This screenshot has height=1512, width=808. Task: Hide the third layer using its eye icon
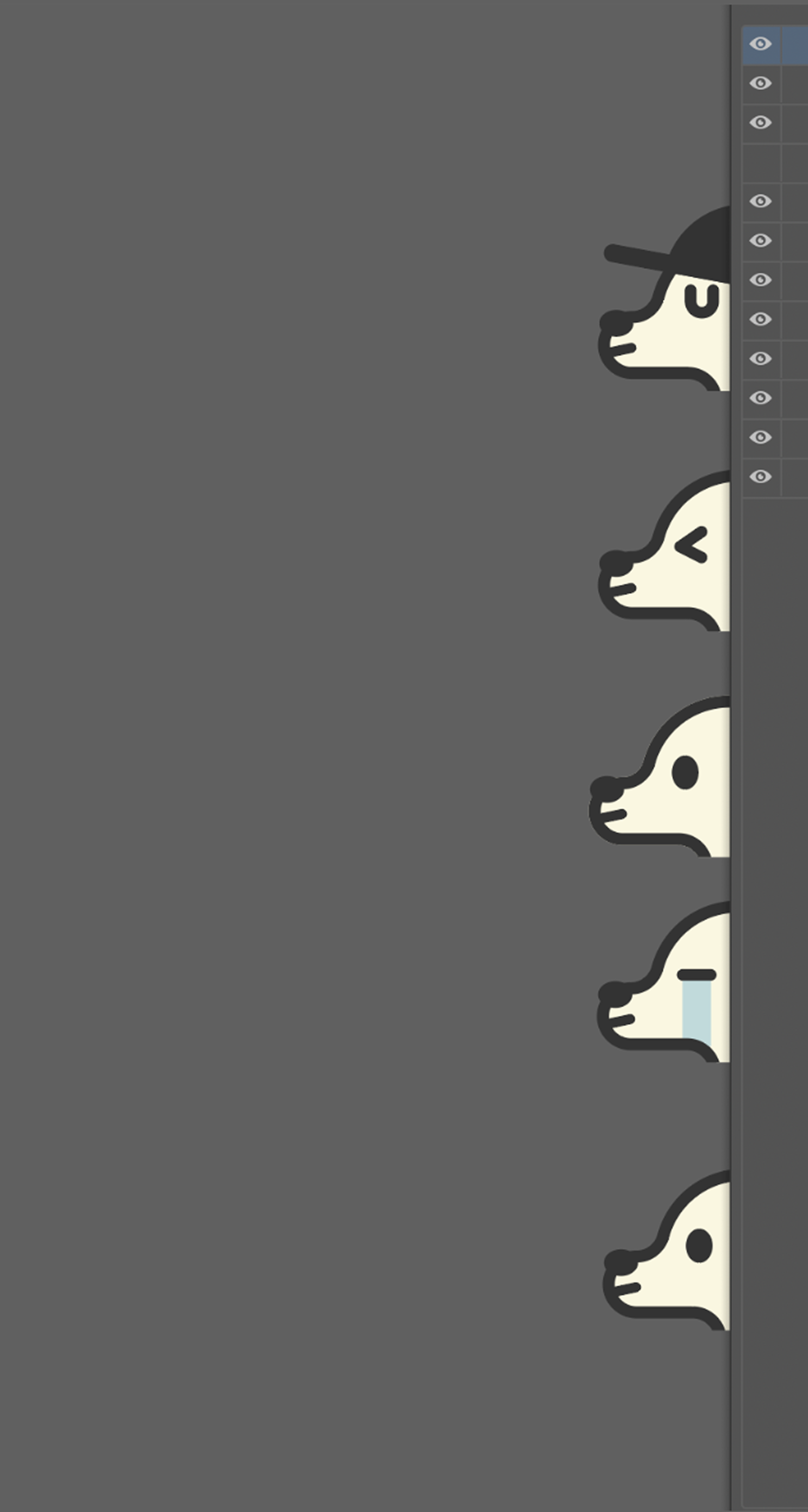pyautogui.click(x=761, y=123)
